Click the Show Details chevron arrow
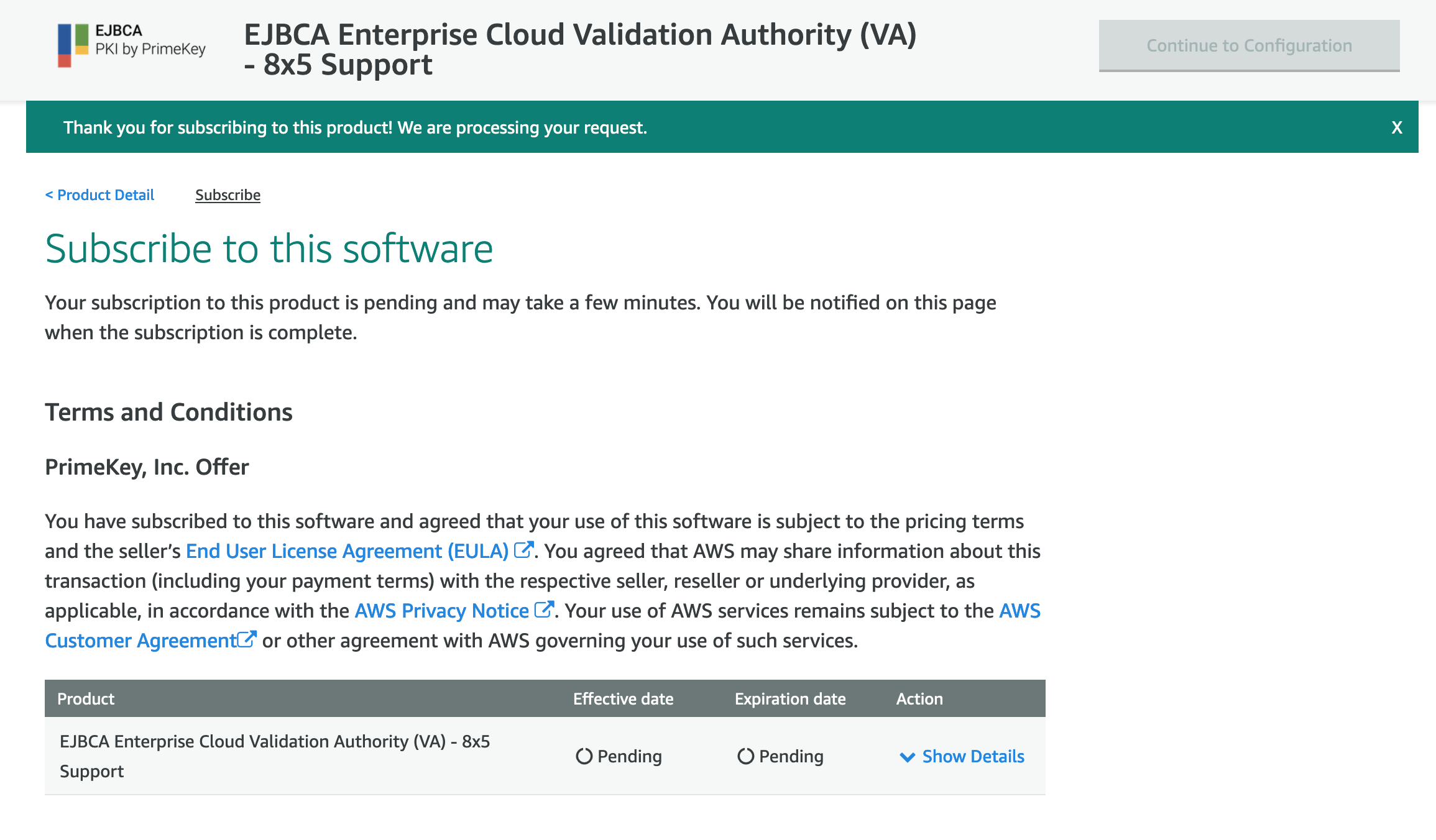1436x840 pixels. pos(907,757)
